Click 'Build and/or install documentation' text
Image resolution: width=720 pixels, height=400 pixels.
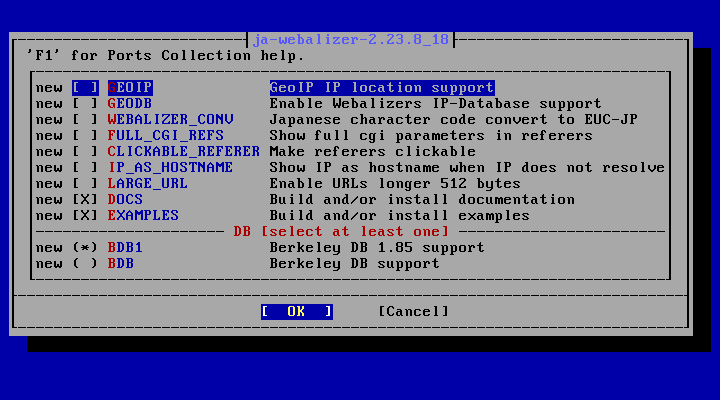point(422,199)
